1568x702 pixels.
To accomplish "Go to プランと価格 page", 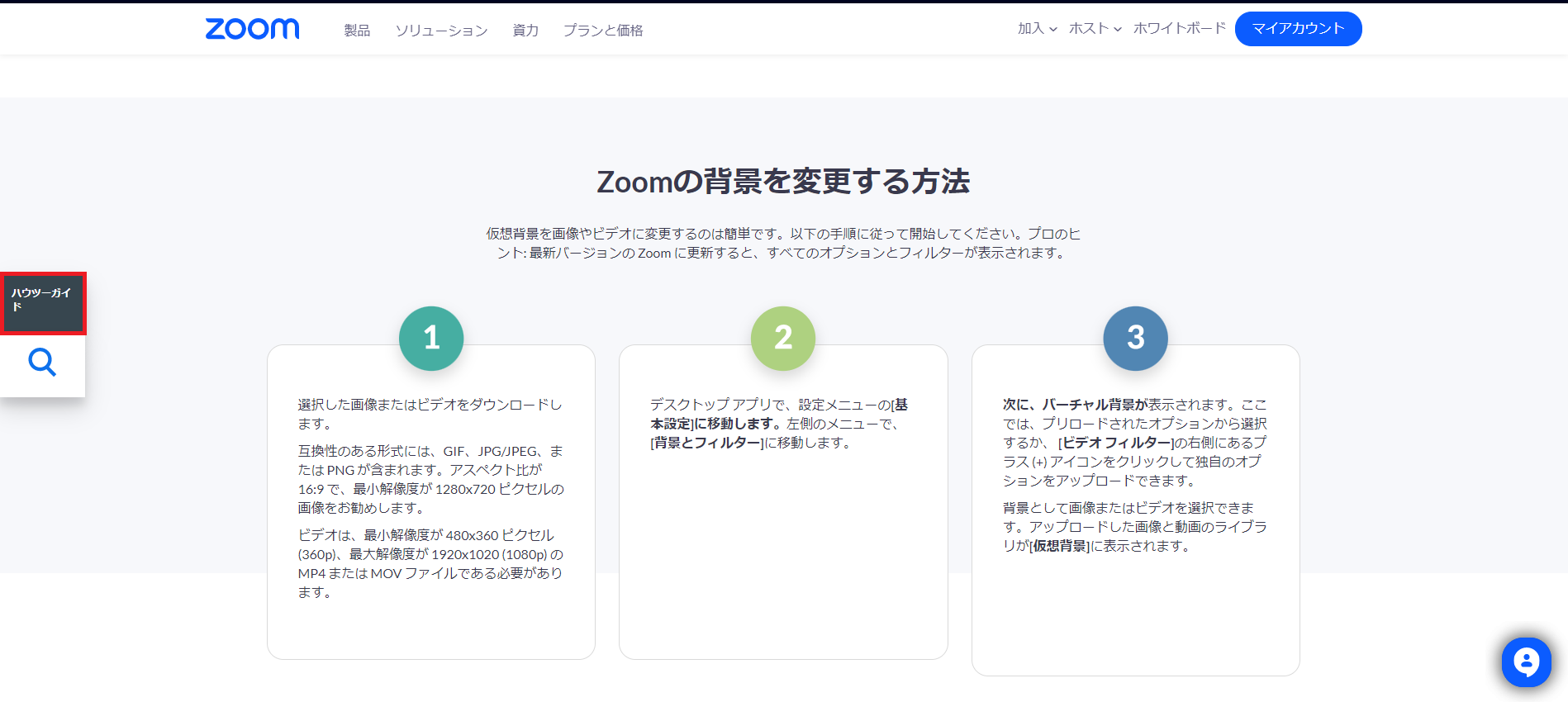I will point(603,31).
